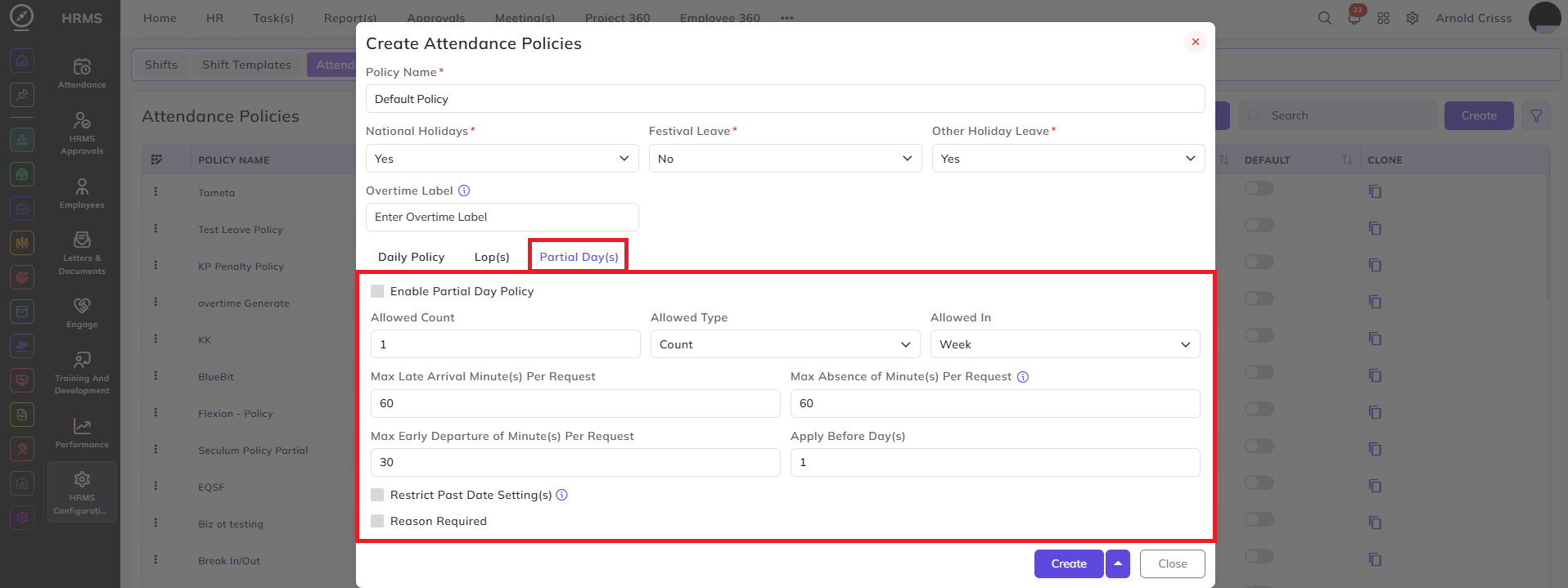The image size is (1568, 588).
Task: Toggle default switch for KK row
Action: click(x=1259, y=335)
